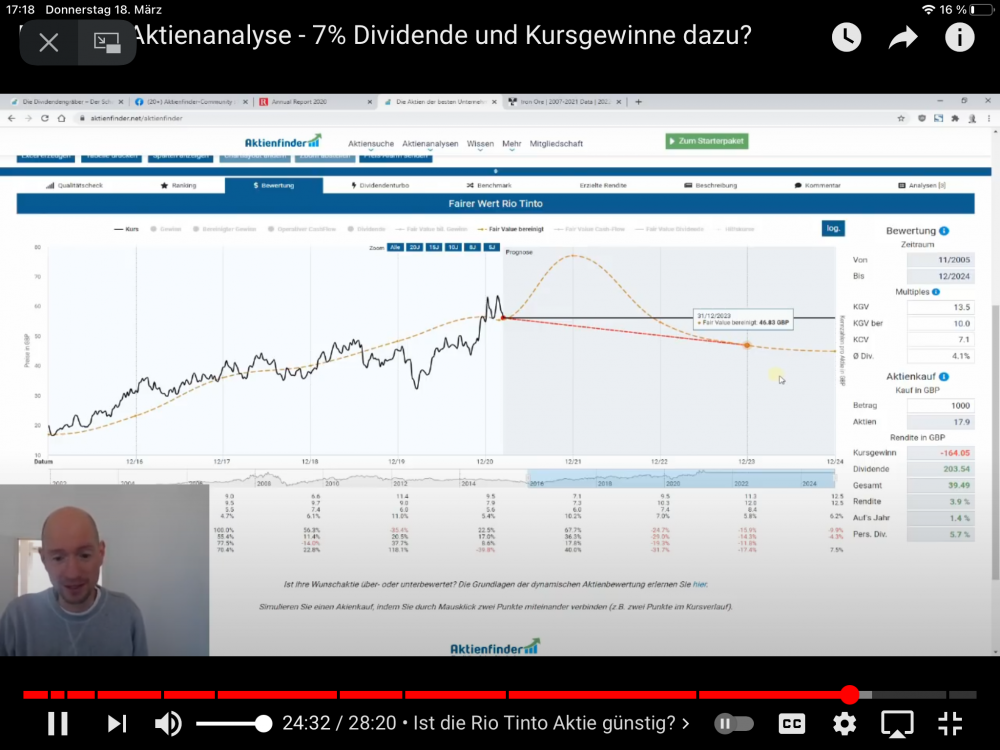Mute the video speaker icon
This screenshot has height=750, width=1000.
tap(168, 723)
